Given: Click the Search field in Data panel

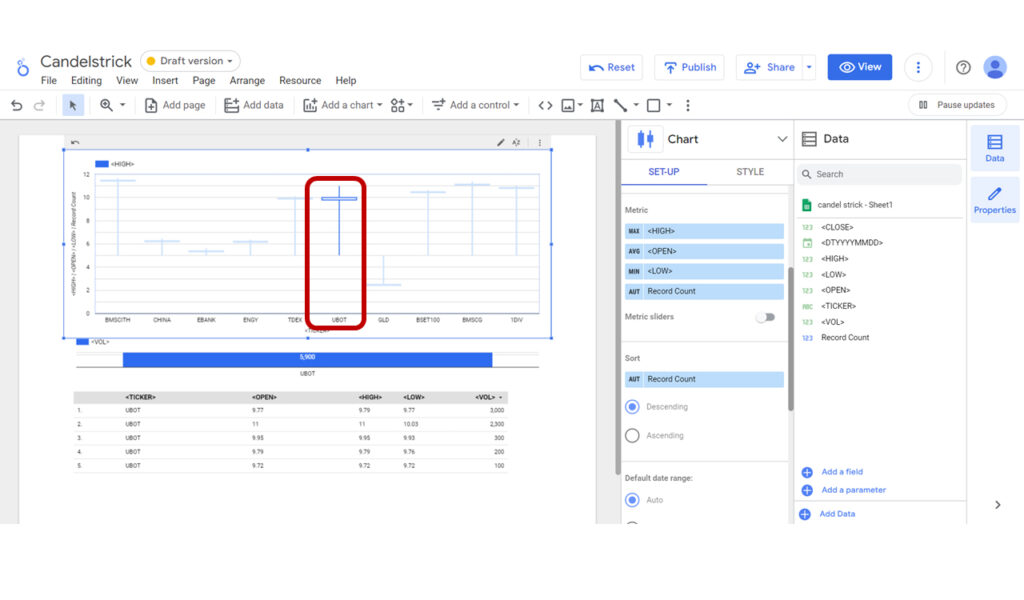Looking at the screenshot, I should pyautogui.click(x=879, y=174).
